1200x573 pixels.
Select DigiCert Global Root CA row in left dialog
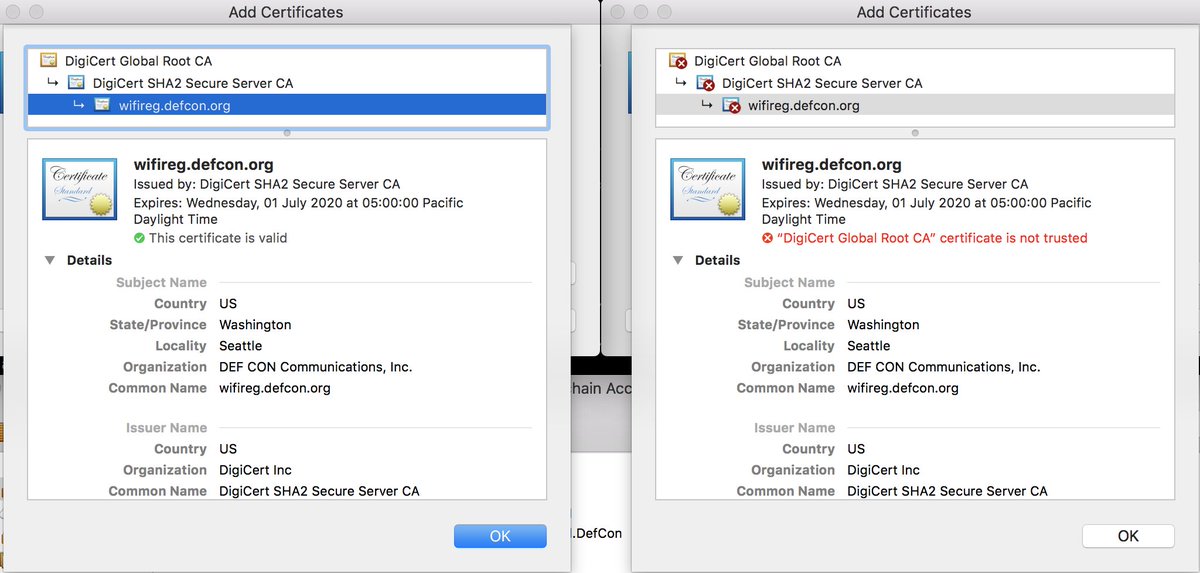pyautogui.click(x=287, y=61)
